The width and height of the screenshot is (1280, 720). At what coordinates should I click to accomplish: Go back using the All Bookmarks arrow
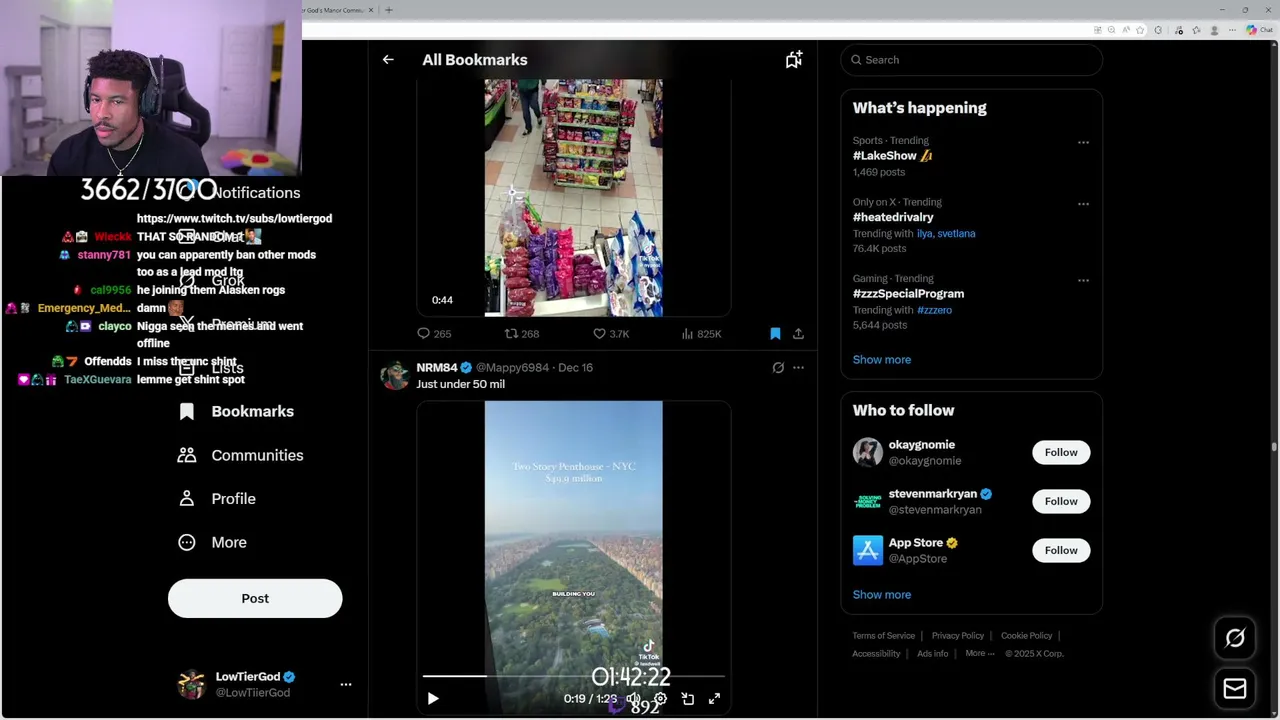[388, 60]
